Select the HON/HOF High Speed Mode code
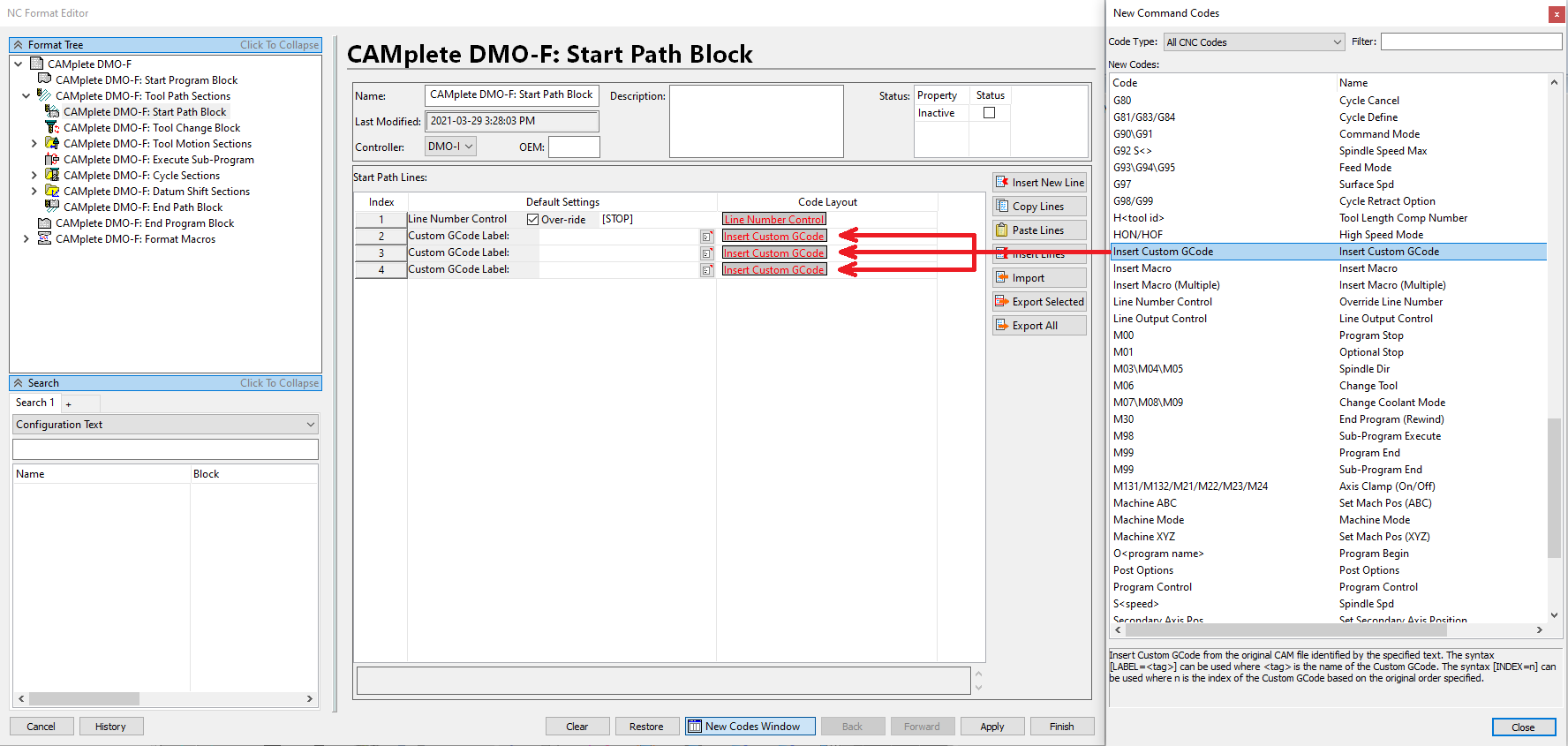Image resolution: width=1568 pixels, height=746 pixels. pyautogui.click(x=1329, y=235)
